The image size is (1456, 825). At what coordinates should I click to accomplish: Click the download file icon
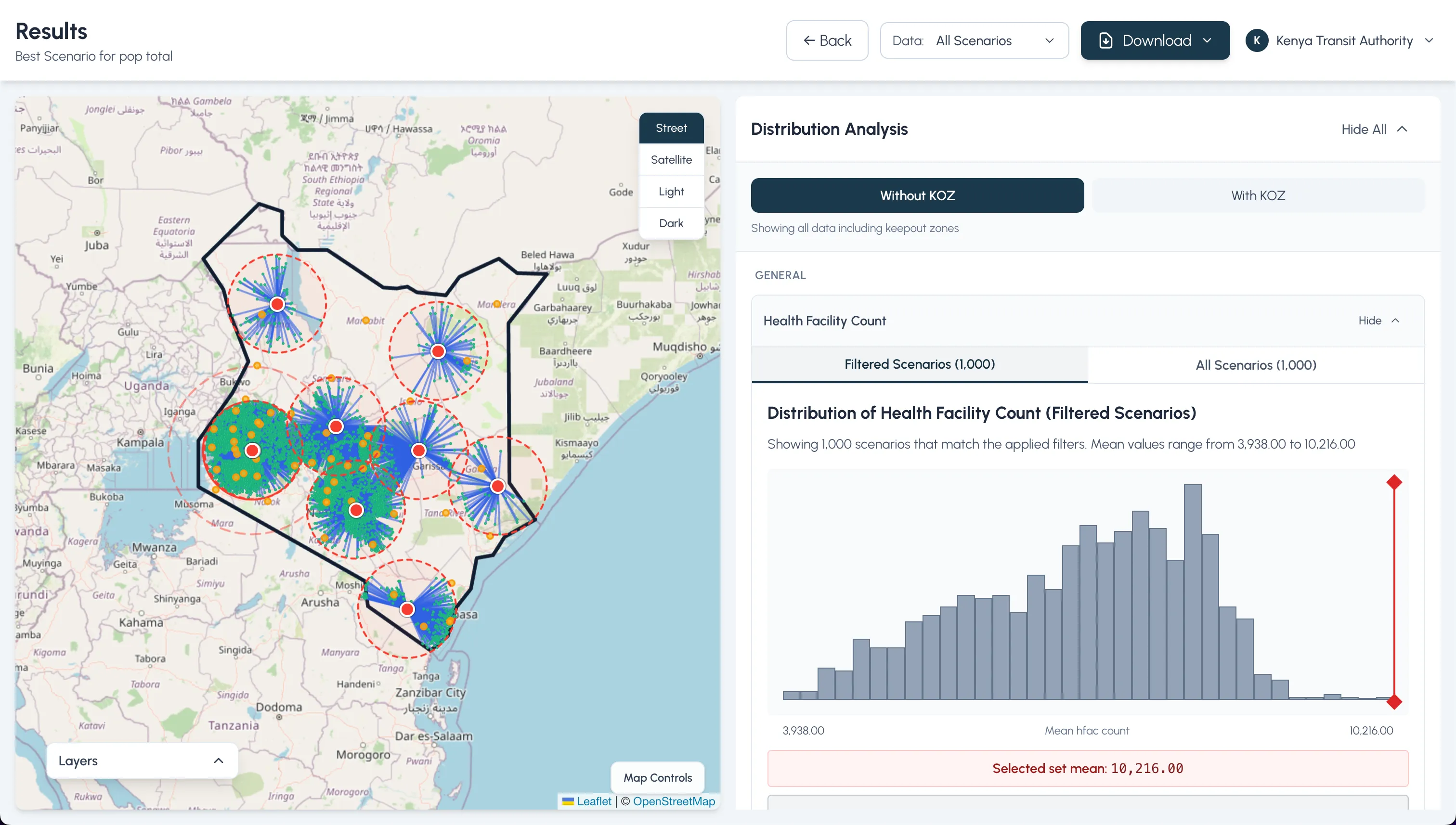1105,41
